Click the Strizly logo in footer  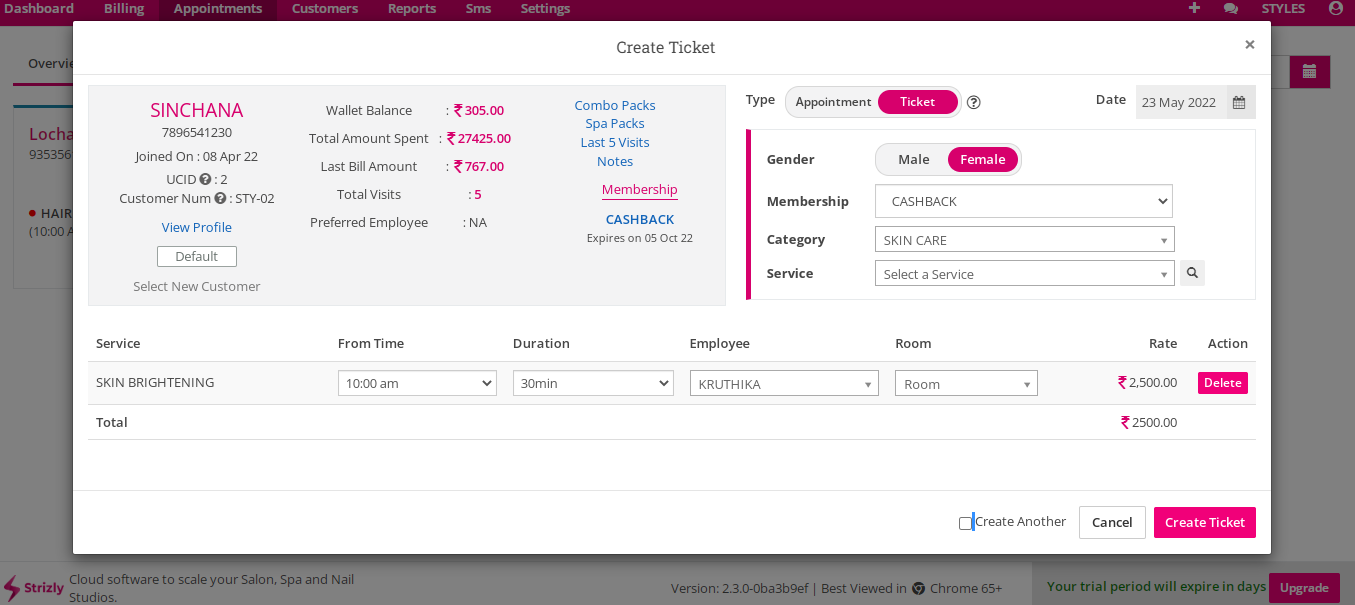pyautogui.click(x=34, y=588)
